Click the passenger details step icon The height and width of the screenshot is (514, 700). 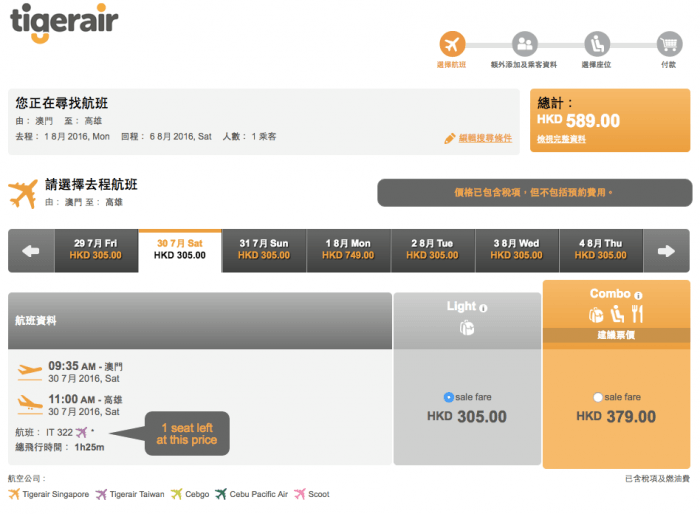[x=525, y=45]
